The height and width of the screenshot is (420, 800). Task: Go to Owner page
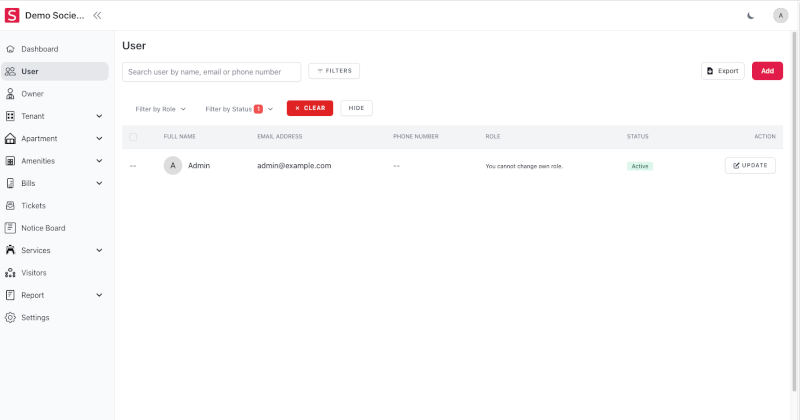(x=32, y=94)
